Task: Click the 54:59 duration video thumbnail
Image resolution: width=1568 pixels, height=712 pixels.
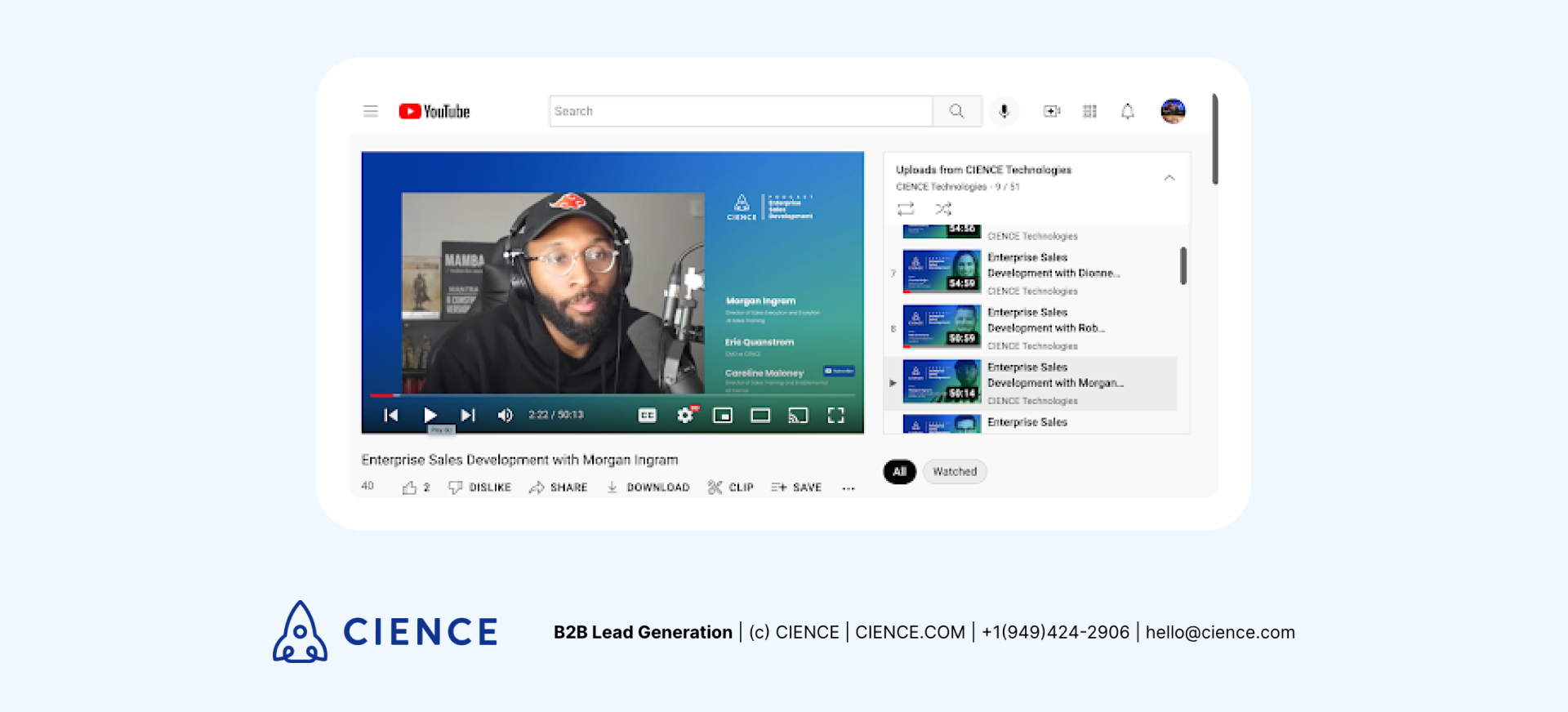Action: pos(942,272)
